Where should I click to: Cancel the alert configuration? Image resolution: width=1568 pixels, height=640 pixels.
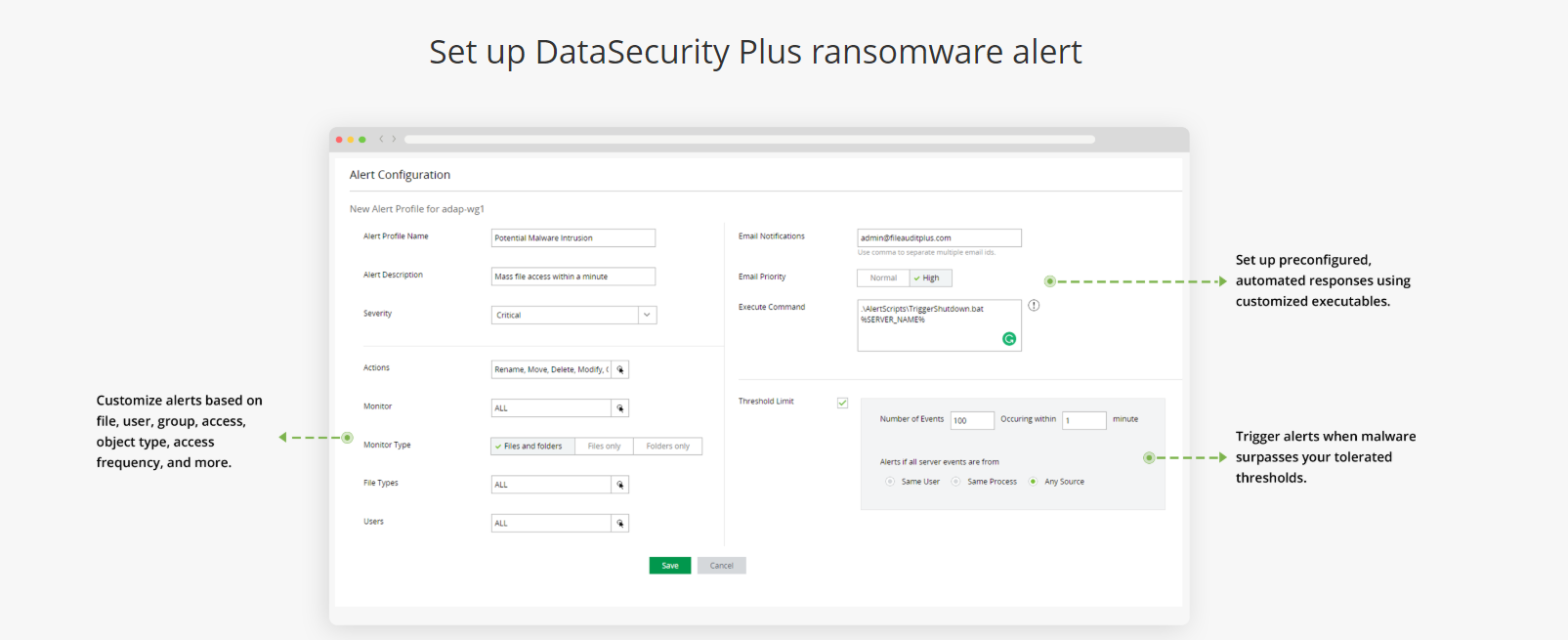click(721, 566)
